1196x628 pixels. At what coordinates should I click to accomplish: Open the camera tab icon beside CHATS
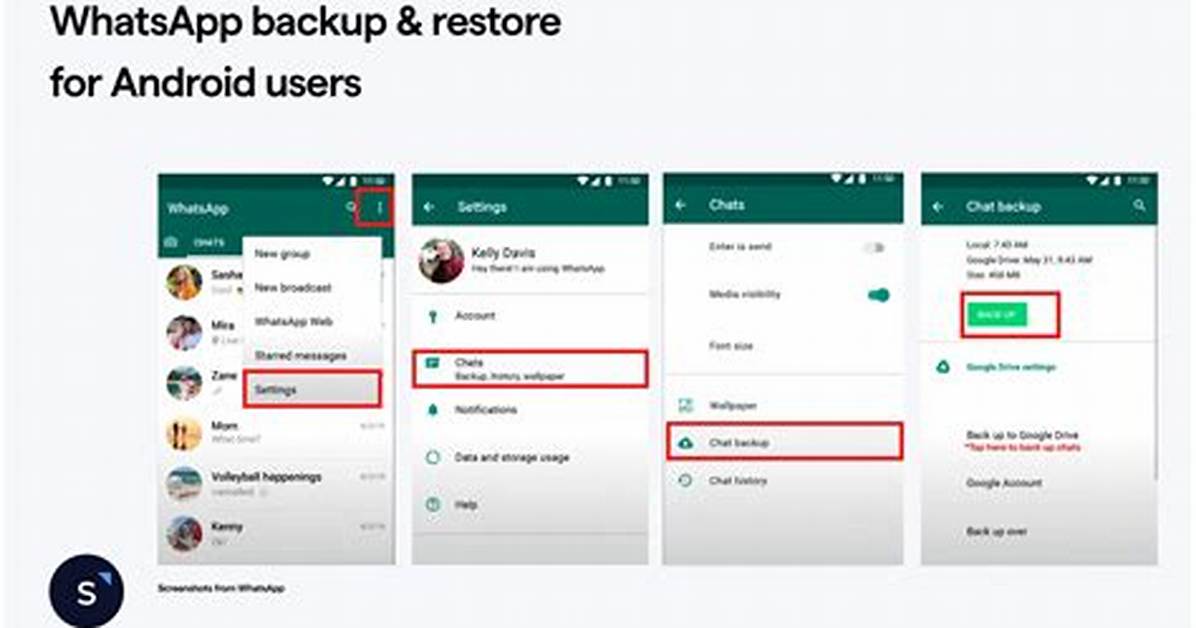(171, 242)
